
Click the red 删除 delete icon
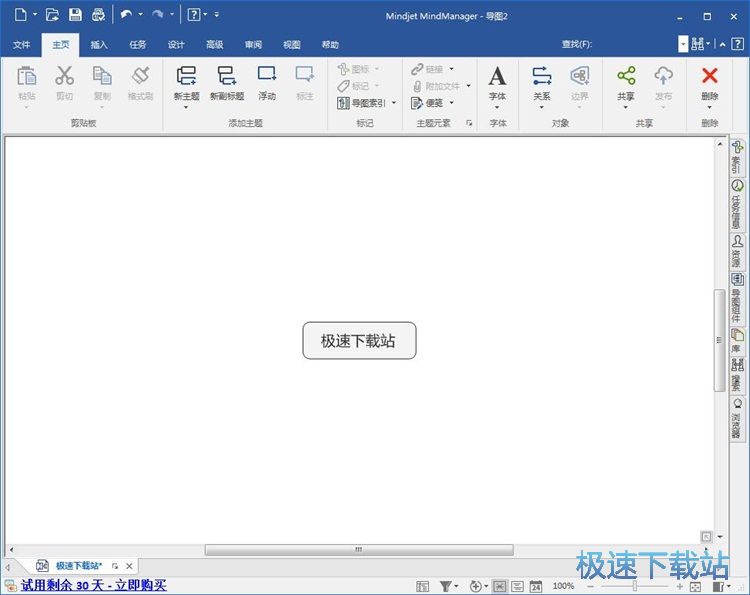point(709,77)
